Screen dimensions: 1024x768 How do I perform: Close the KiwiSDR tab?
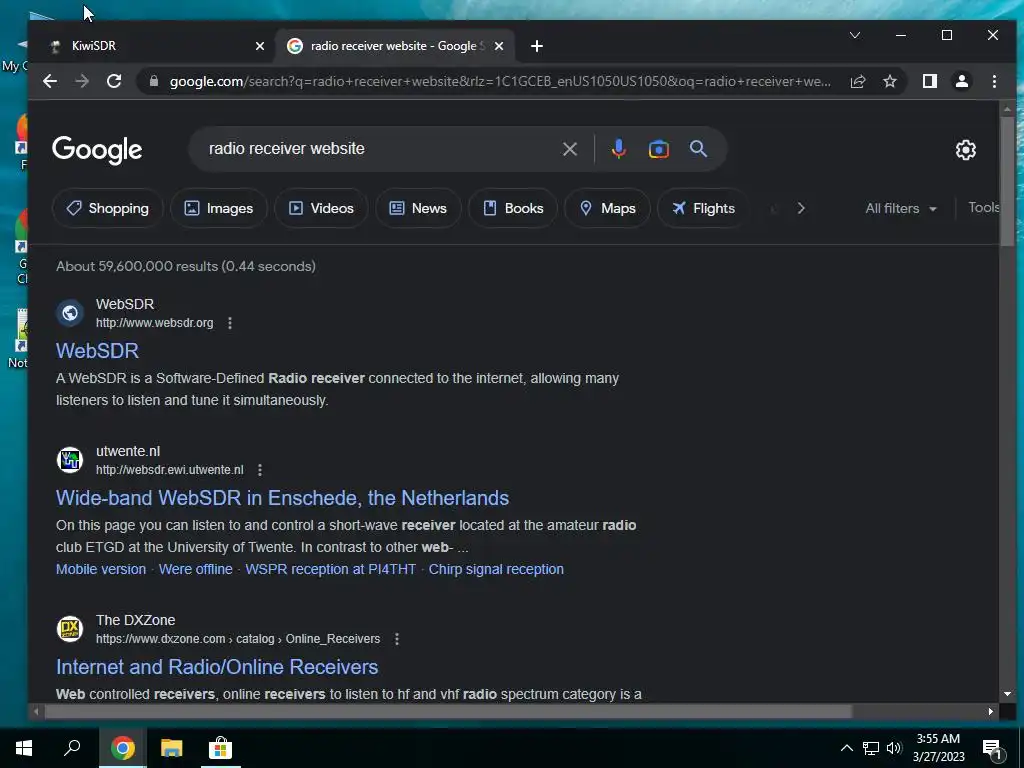pos(260,46)
